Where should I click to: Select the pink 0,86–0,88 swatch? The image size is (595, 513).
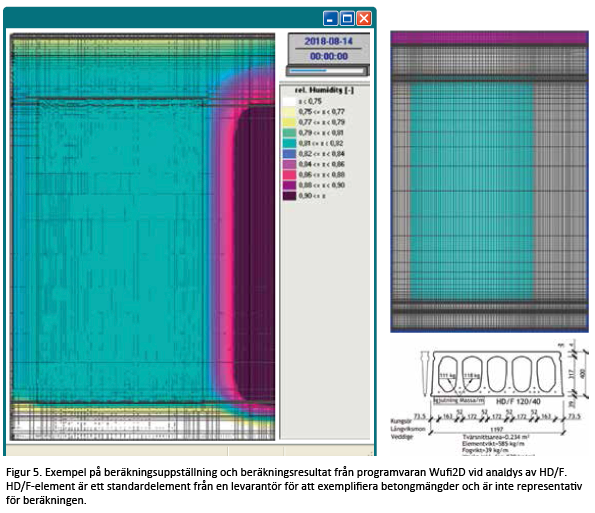(x=289, y=175)
